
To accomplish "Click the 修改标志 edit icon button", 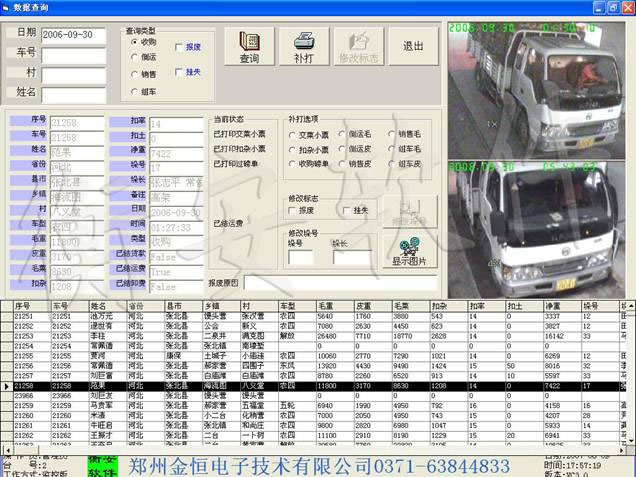I will [358, 46].
